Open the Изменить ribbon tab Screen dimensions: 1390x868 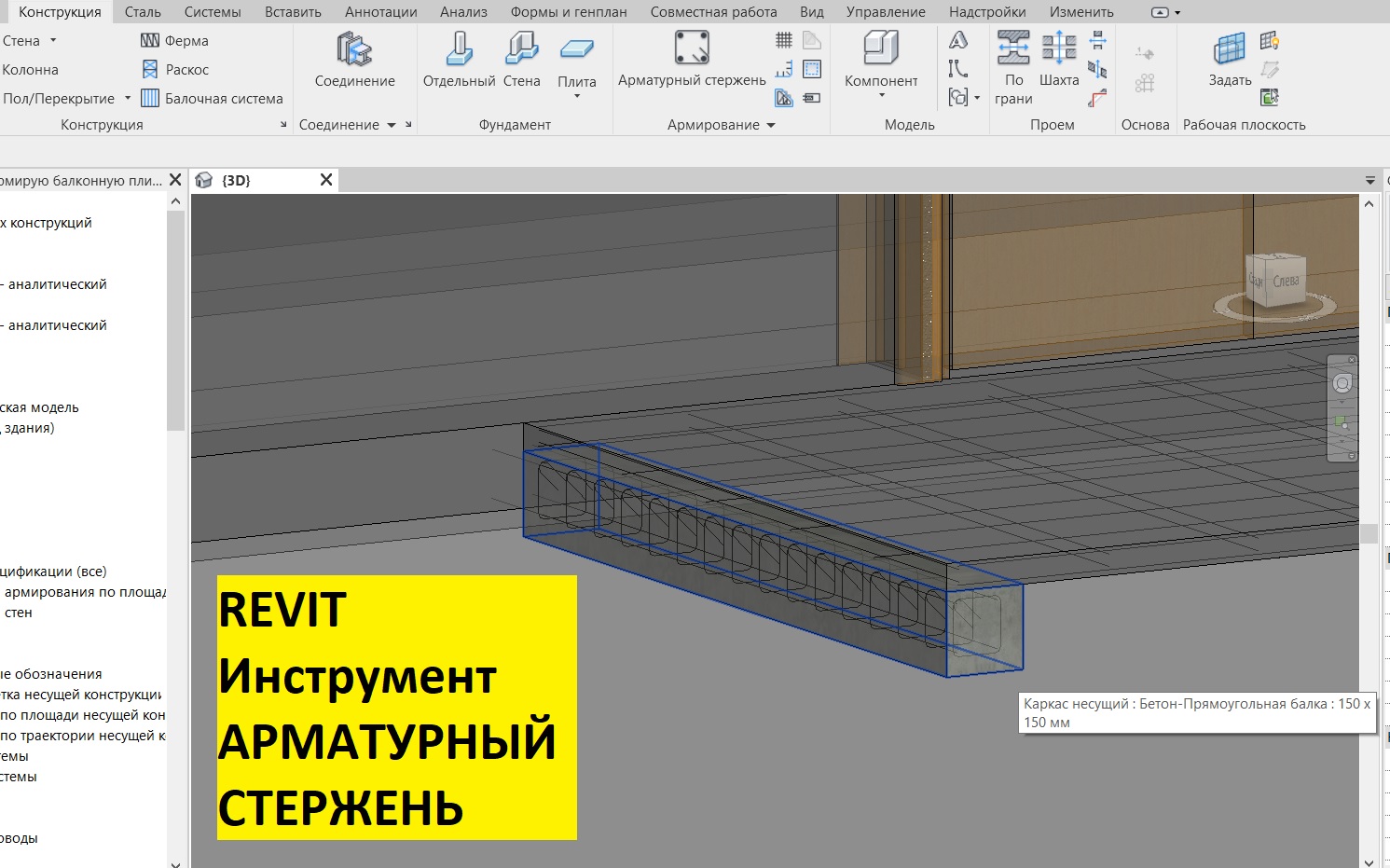click(x=1081, y=12)
